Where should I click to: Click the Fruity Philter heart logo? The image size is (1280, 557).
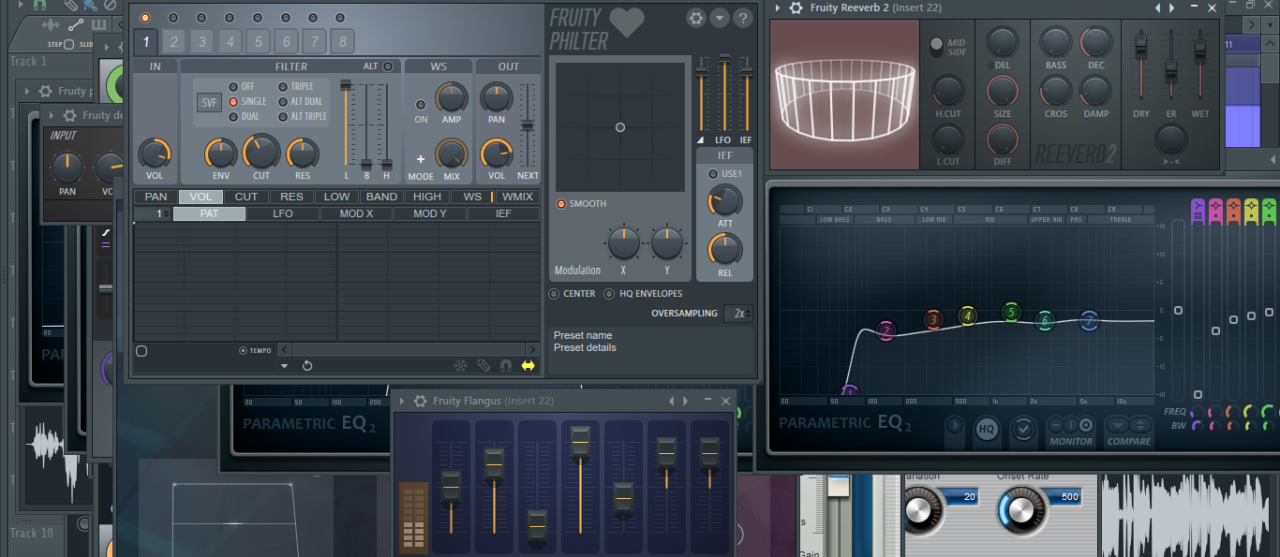coord(627,23)
